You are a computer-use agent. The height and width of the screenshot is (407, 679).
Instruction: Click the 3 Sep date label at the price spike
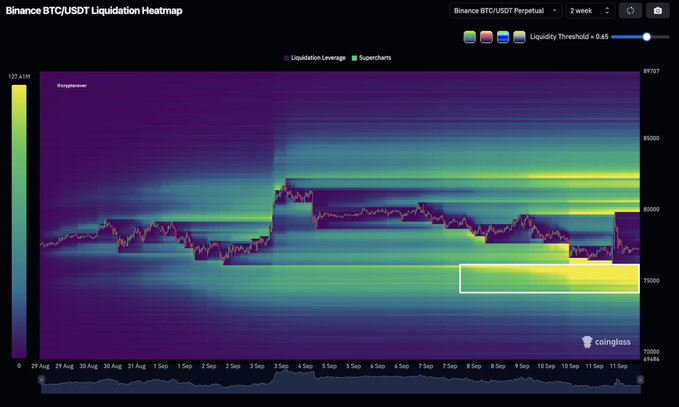pos(281,366)
